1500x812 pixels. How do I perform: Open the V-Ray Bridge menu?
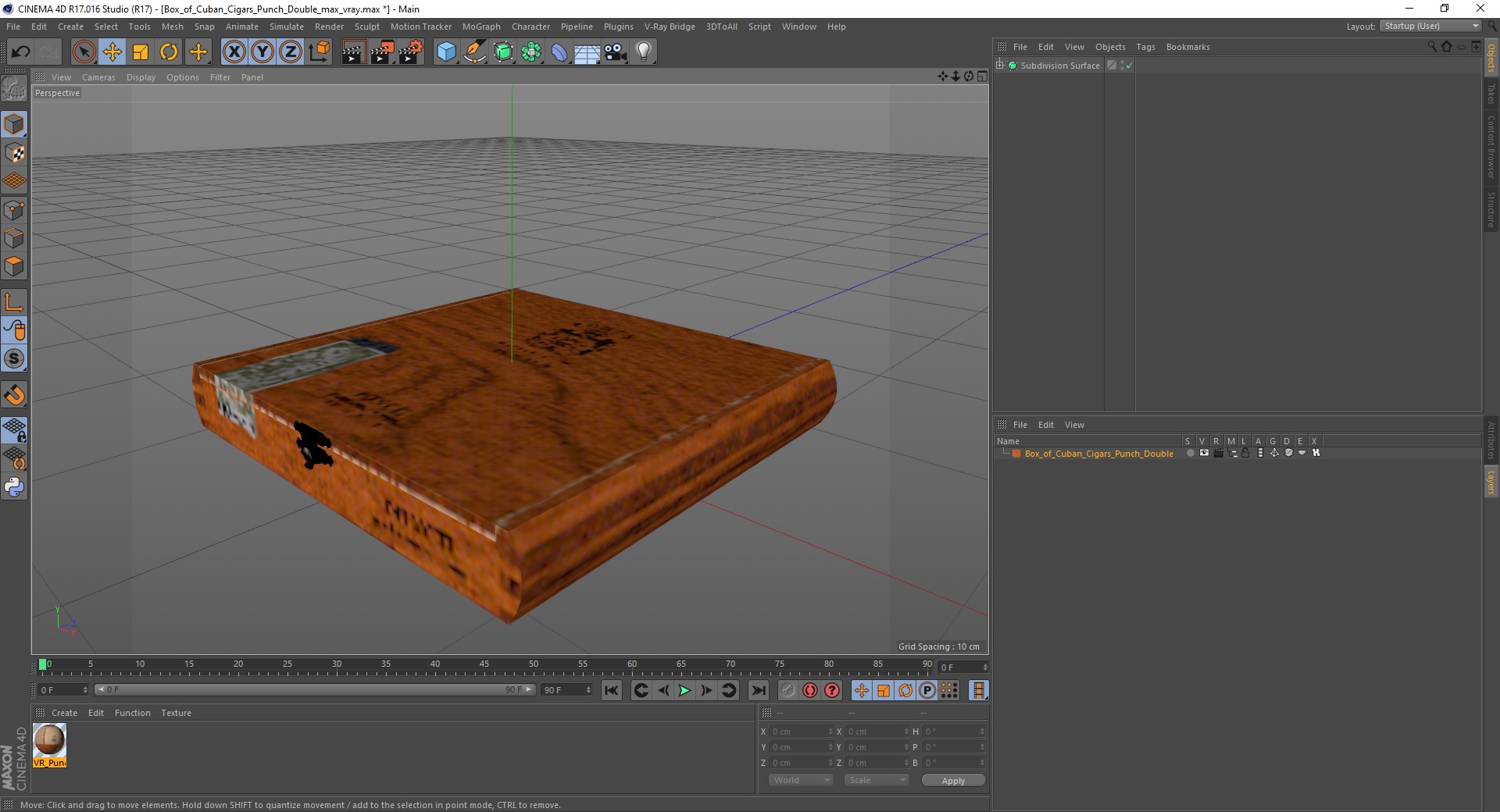point(670,27)
